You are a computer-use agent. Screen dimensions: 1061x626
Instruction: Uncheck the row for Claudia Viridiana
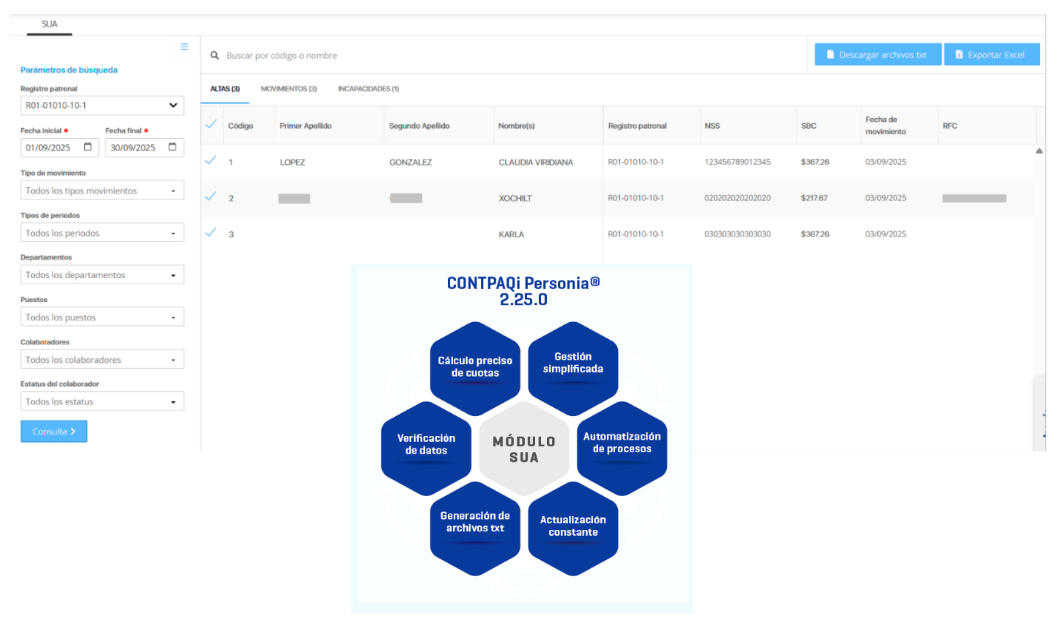tap(211, 161)
